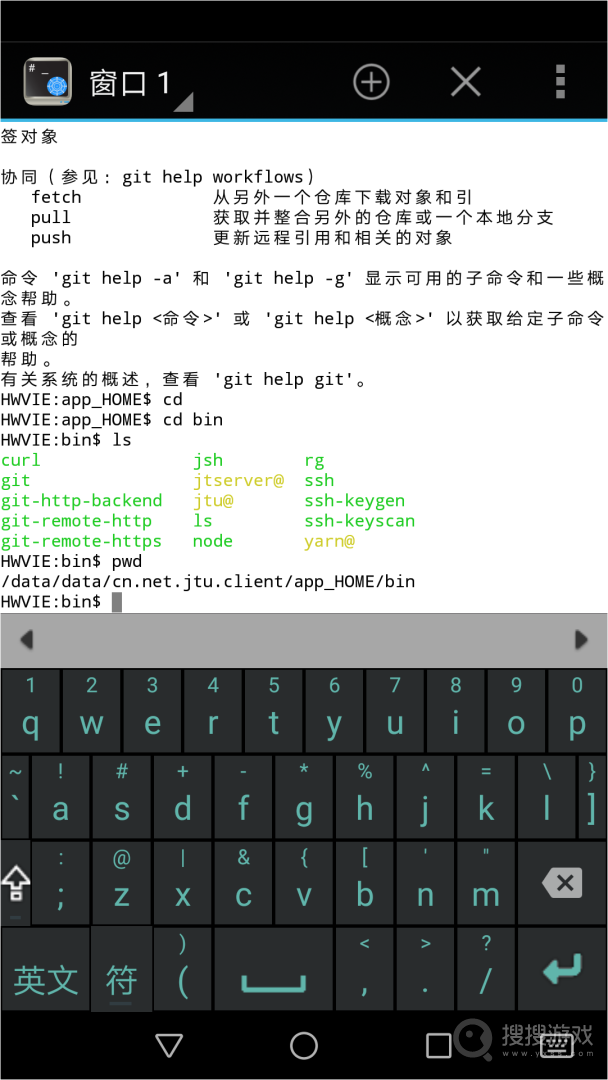Close the current terminal window

point(465,82)
